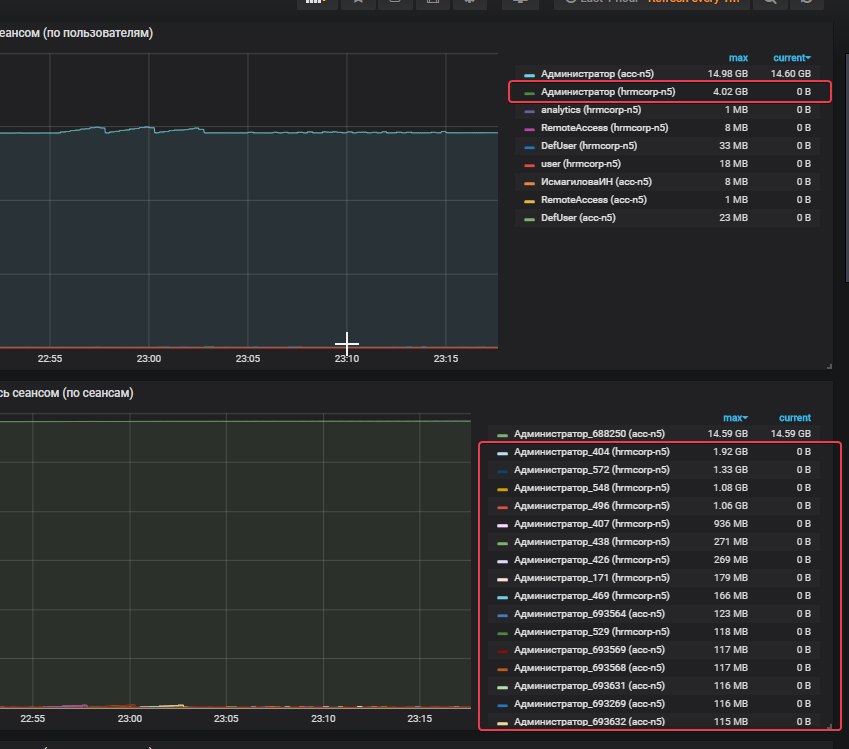Toggle series Администратор (acc-n5)

click(x=597, y=74)
